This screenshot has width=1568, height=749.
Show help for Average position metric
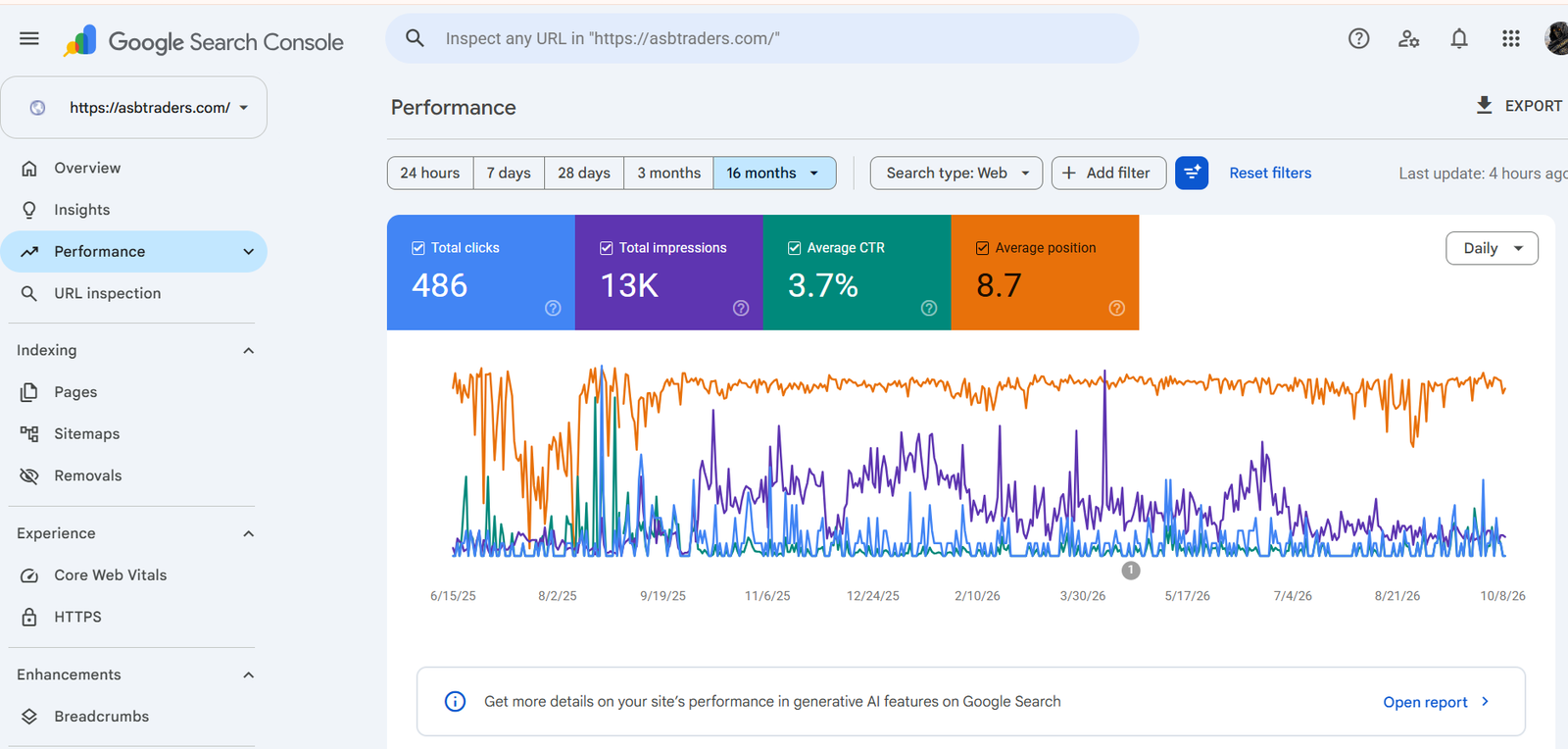click(1116, 308)
